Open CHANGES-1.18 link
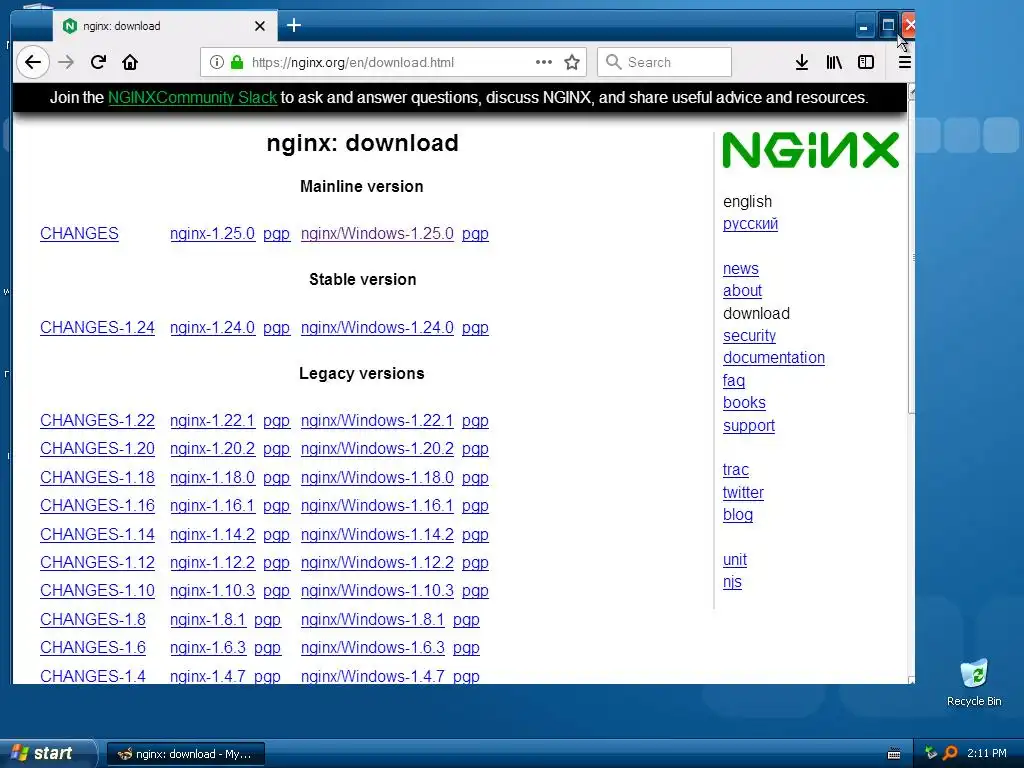 pos(97,477)
